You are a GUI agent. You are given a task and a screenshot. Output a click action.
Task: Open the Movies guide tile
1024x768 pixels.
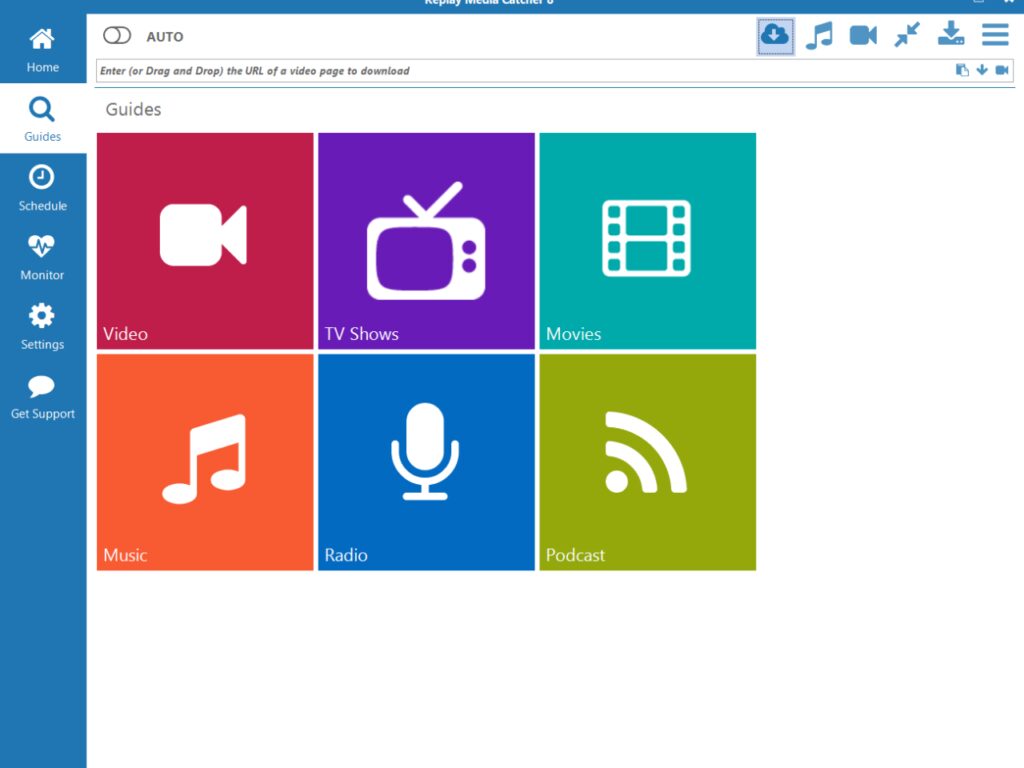pos(647,241)
